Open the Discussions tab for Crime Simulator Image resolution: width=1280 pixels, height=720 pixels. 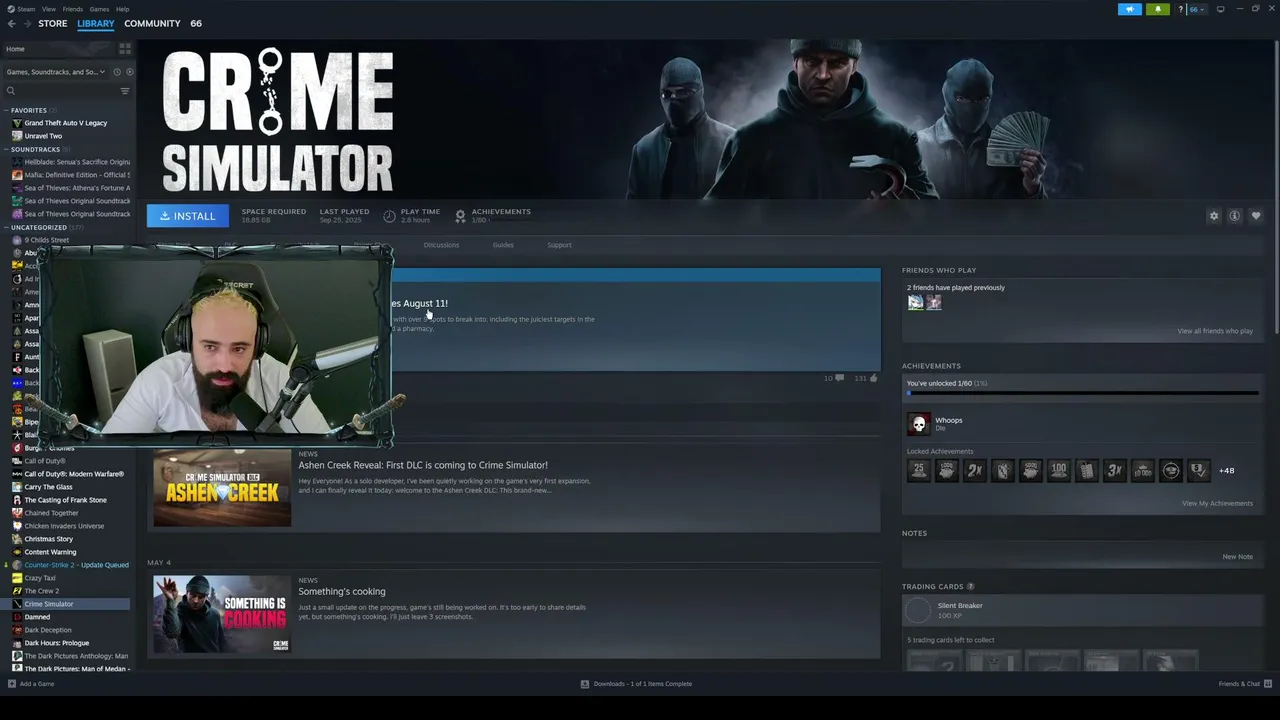441,245
